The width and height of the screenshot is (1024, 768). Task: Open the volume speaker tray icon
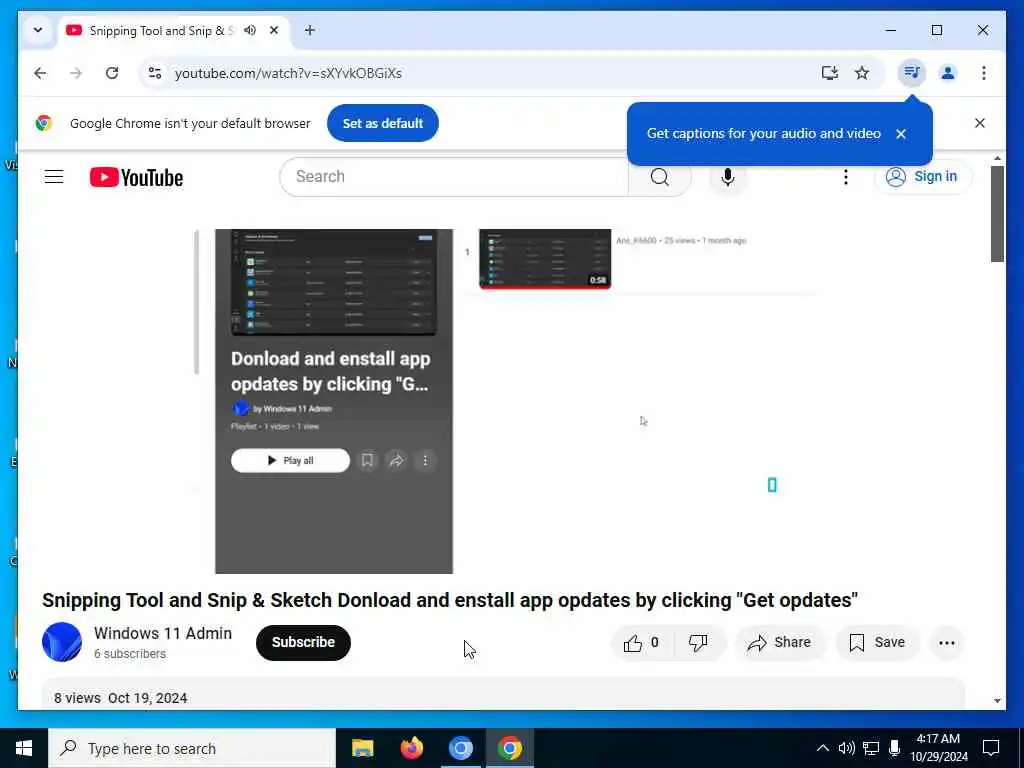click(846, 748)
